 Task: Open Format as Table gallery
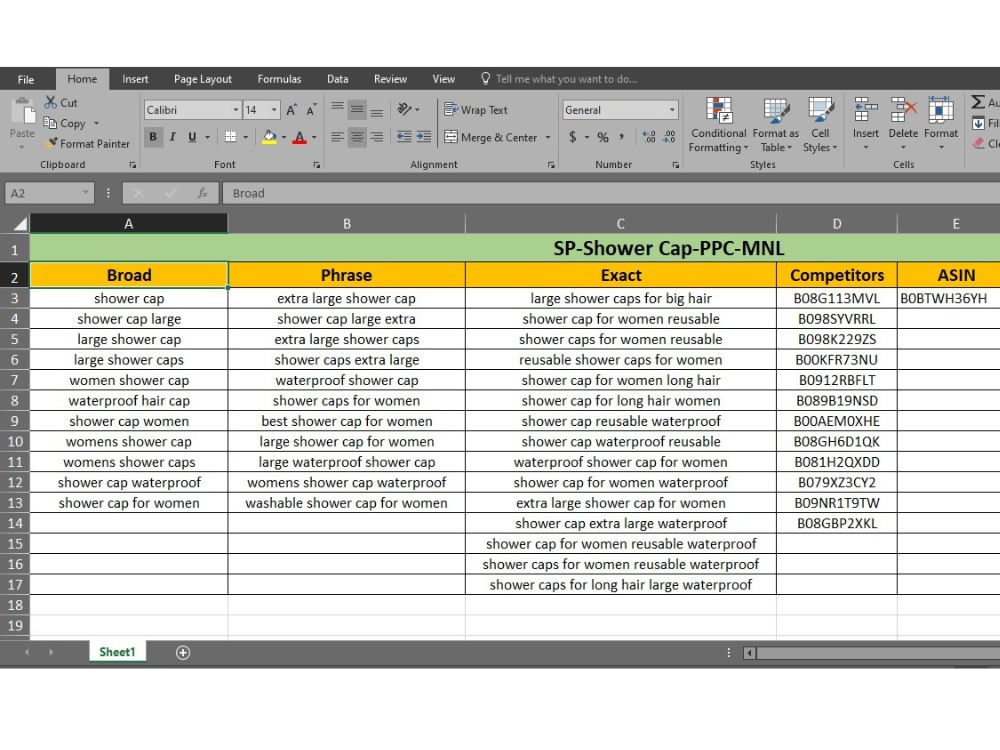pos(776,125)
